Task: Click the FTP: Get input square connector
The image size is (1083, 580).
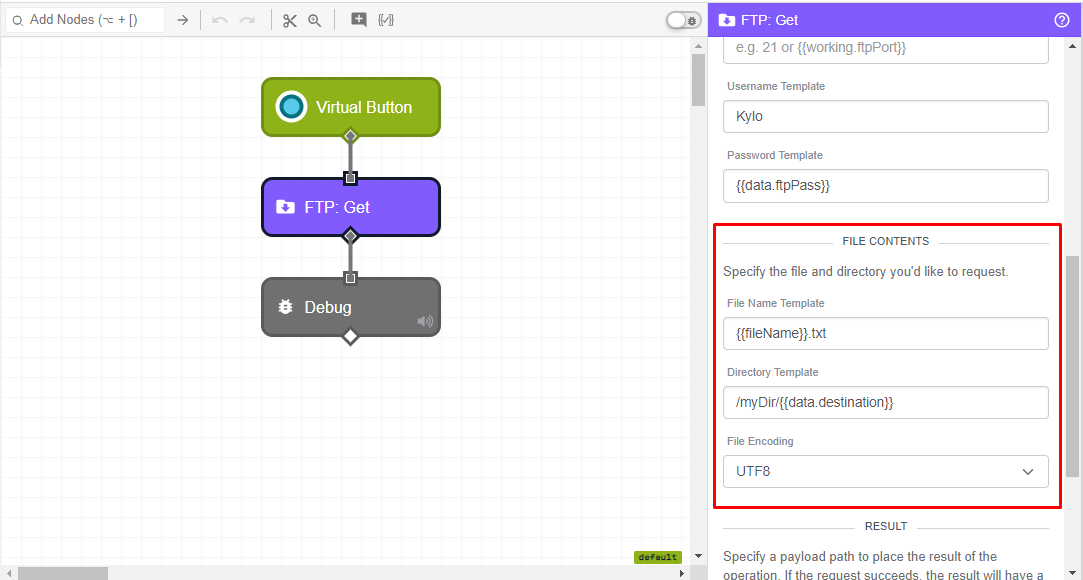Action: pyautogui.click(x=350, y=178)
